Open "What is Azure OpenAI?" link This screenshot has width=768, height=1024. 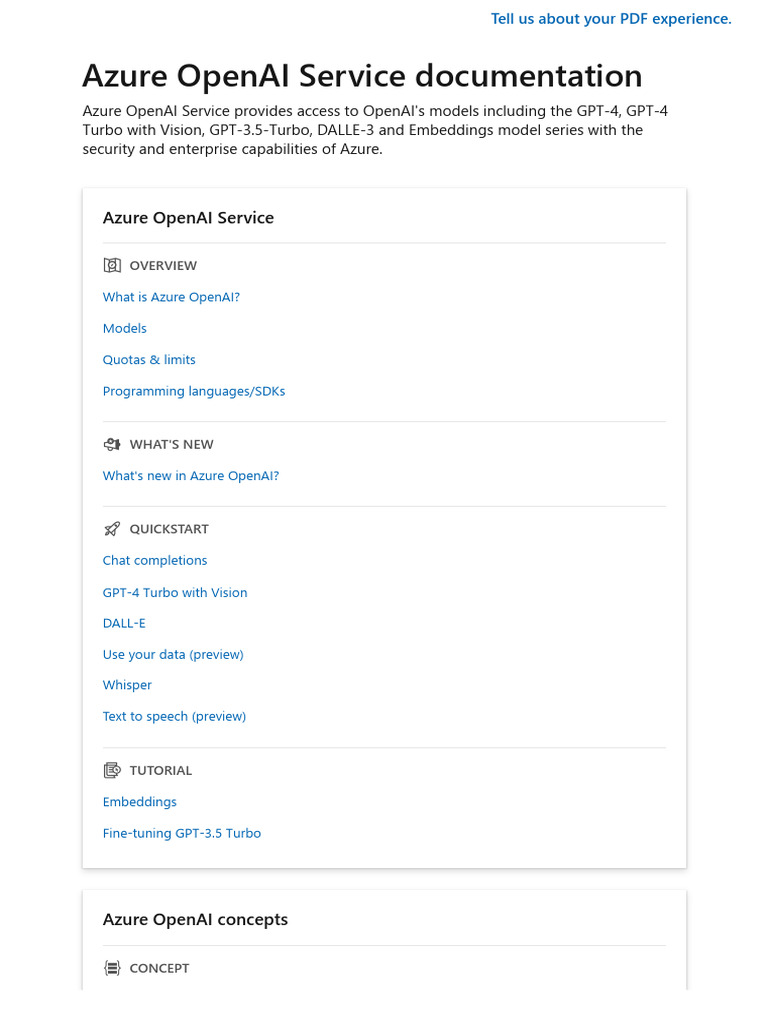[171, 297]
